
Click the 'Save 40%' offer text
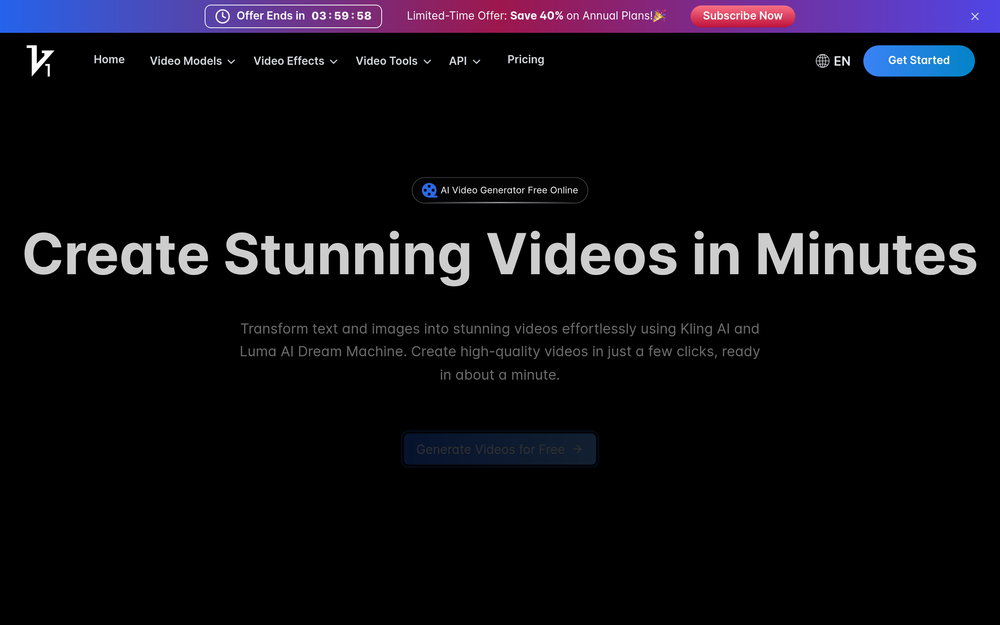coord(536,16)
